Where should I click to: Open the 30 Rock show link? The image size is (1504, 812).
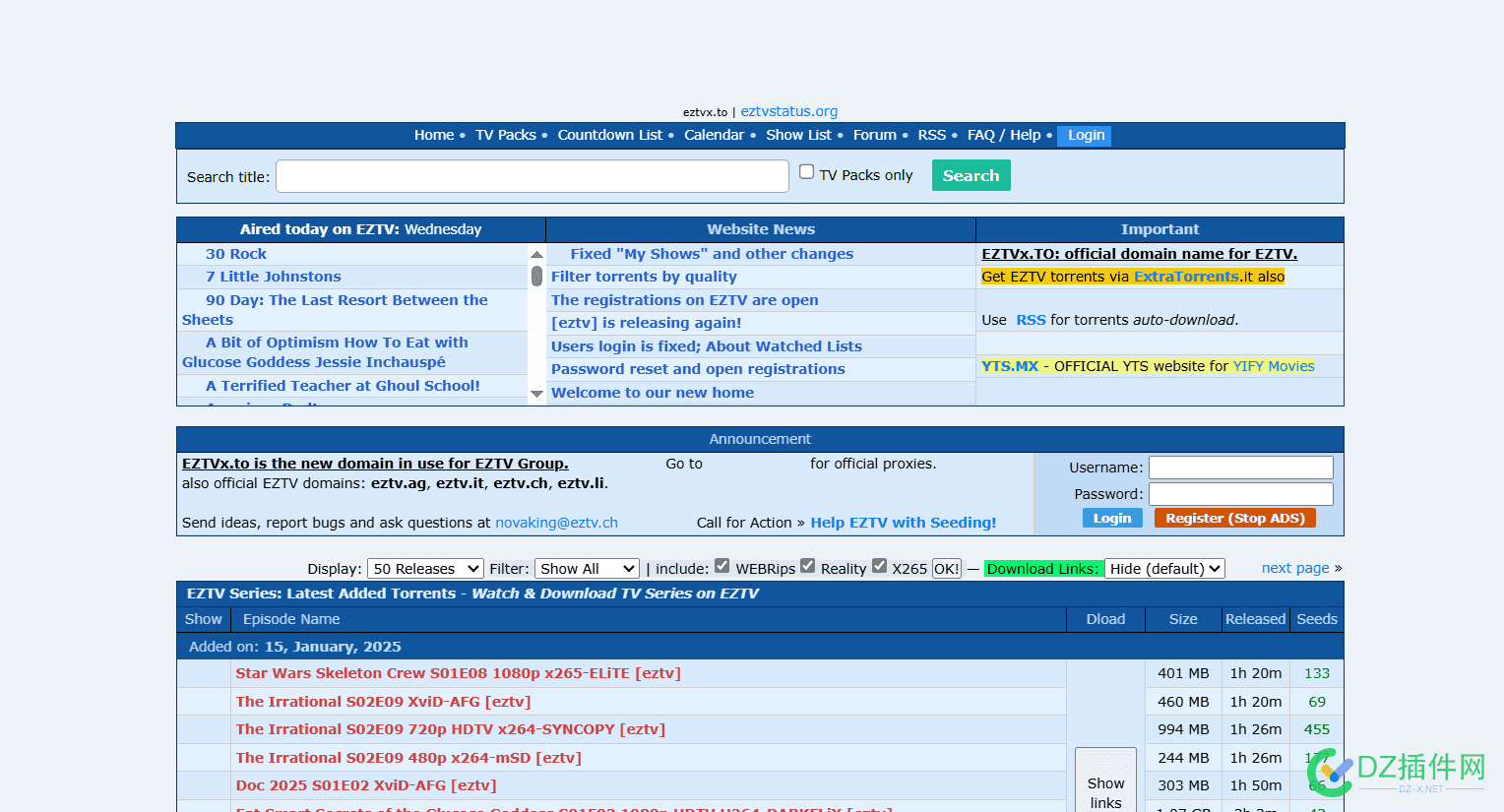(236, 254)
